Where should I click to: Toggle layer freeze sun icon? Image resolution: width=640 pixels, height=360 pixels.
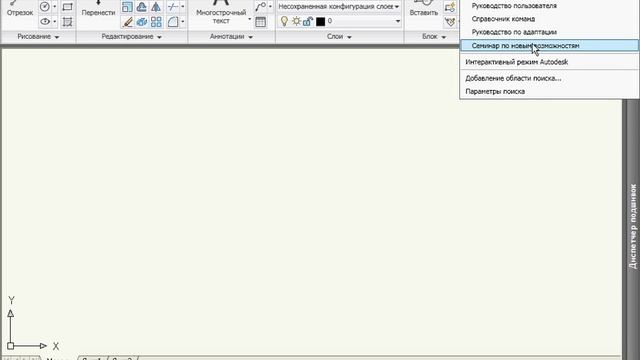296,21
